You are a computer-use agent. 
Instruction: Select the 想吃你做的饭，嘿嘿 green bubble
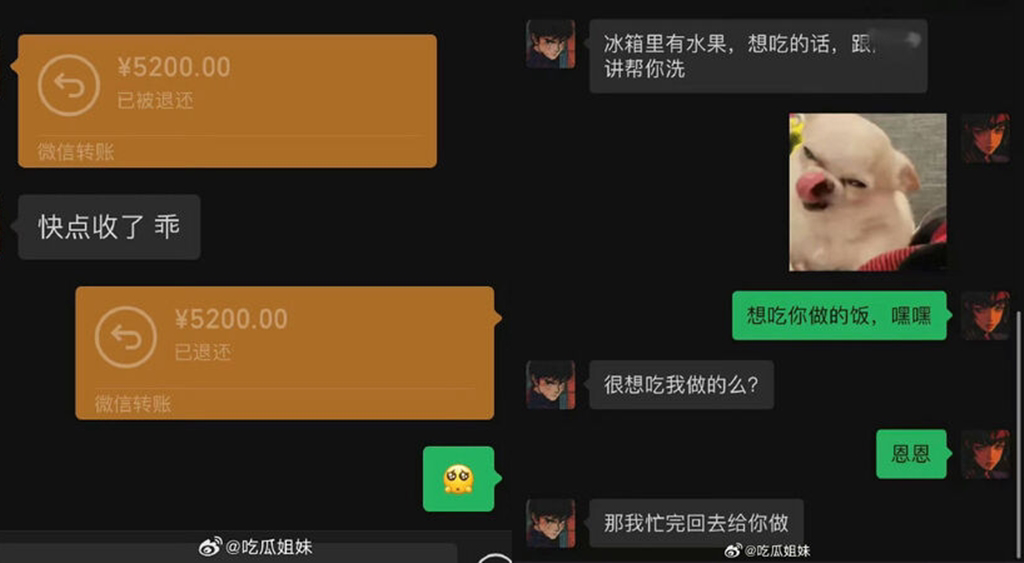[839, 315]
